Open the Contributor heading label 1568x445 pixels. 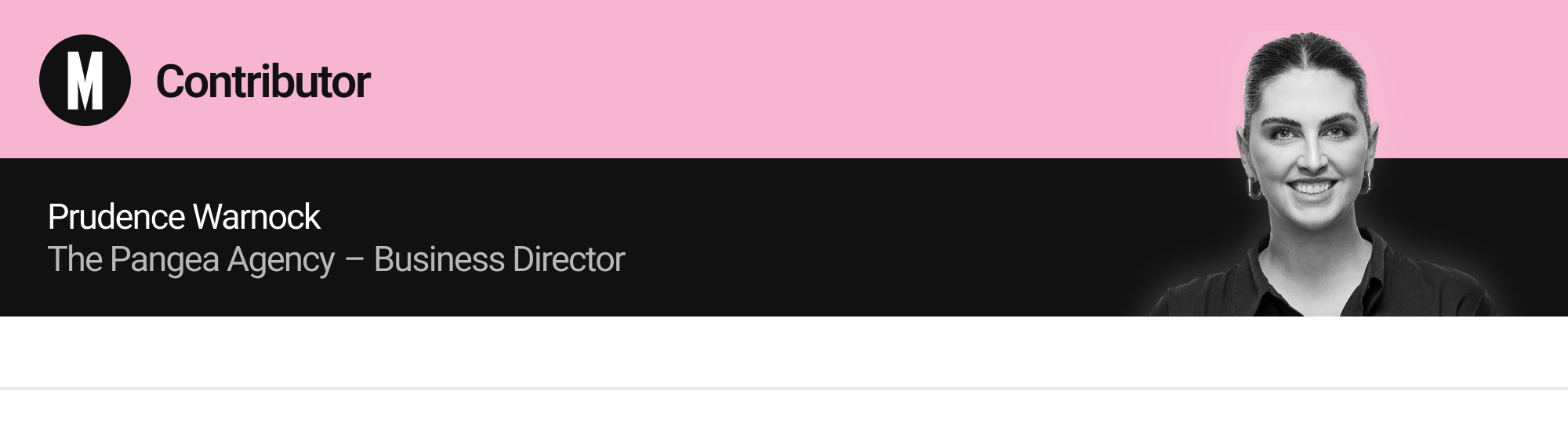263,81
